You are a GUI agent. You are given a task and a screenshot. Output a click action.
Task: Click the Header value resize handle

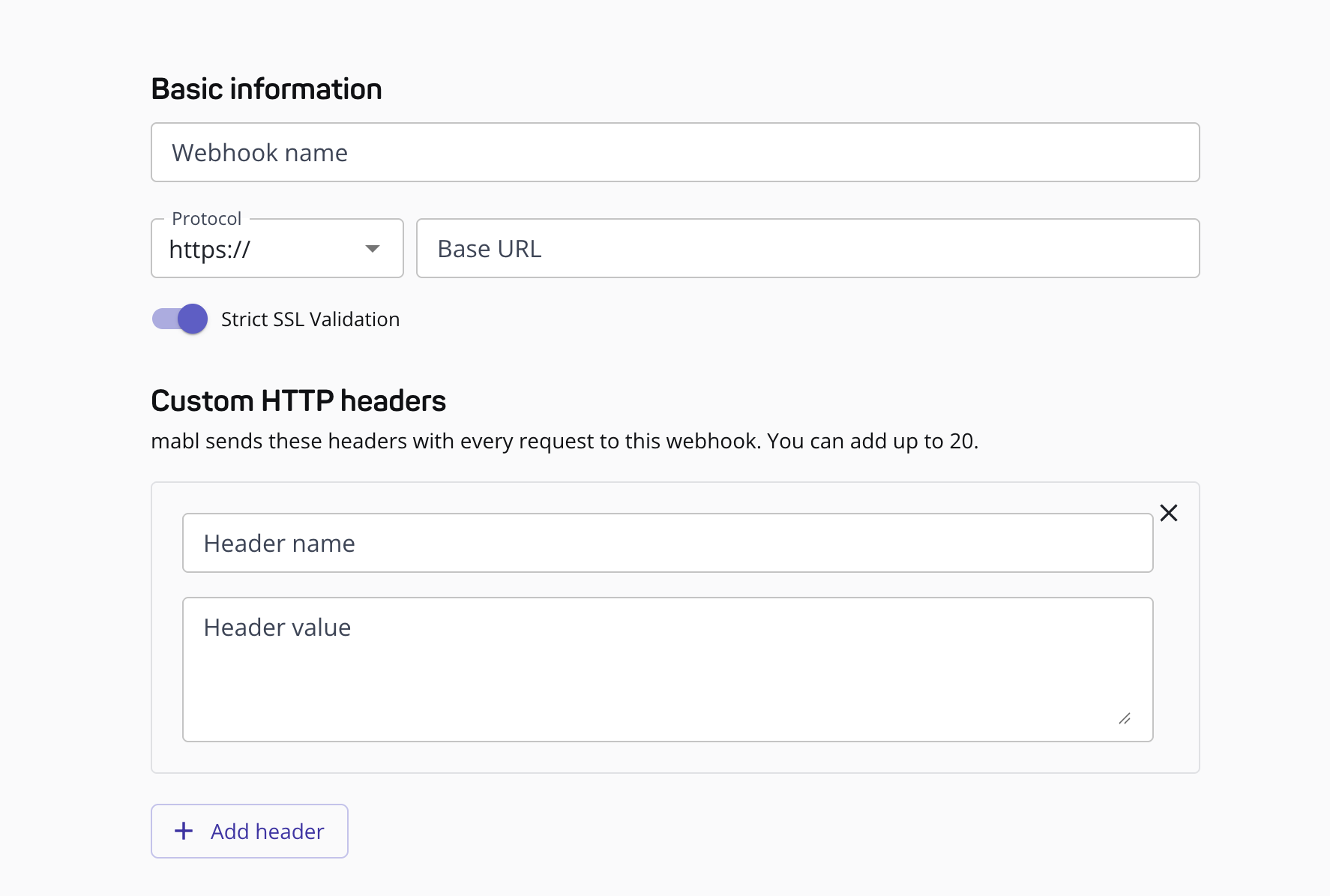pos(1125,718)
